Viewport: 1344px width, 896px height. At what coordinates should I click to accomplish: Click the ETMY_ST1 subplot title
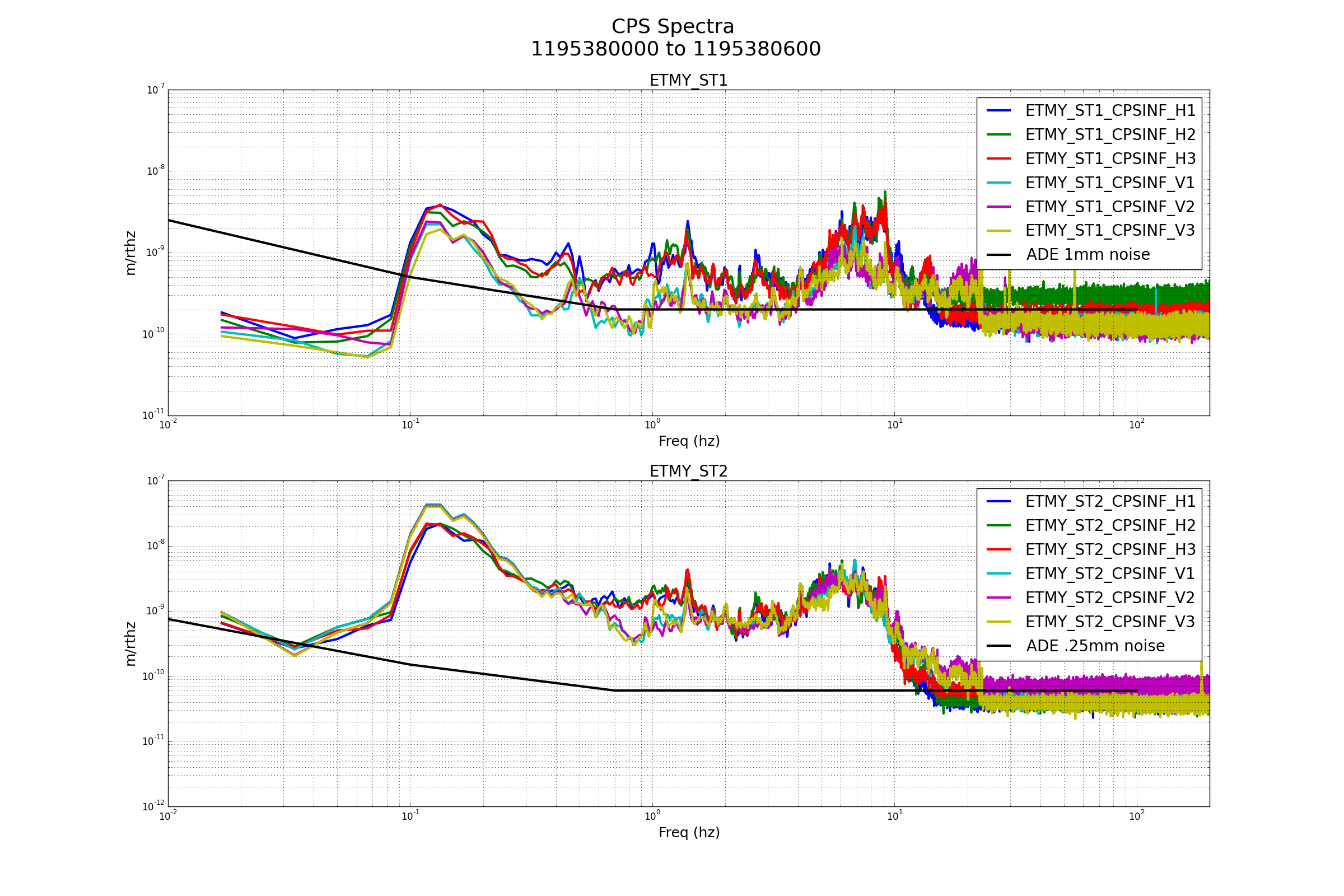[x=689, y=81]
